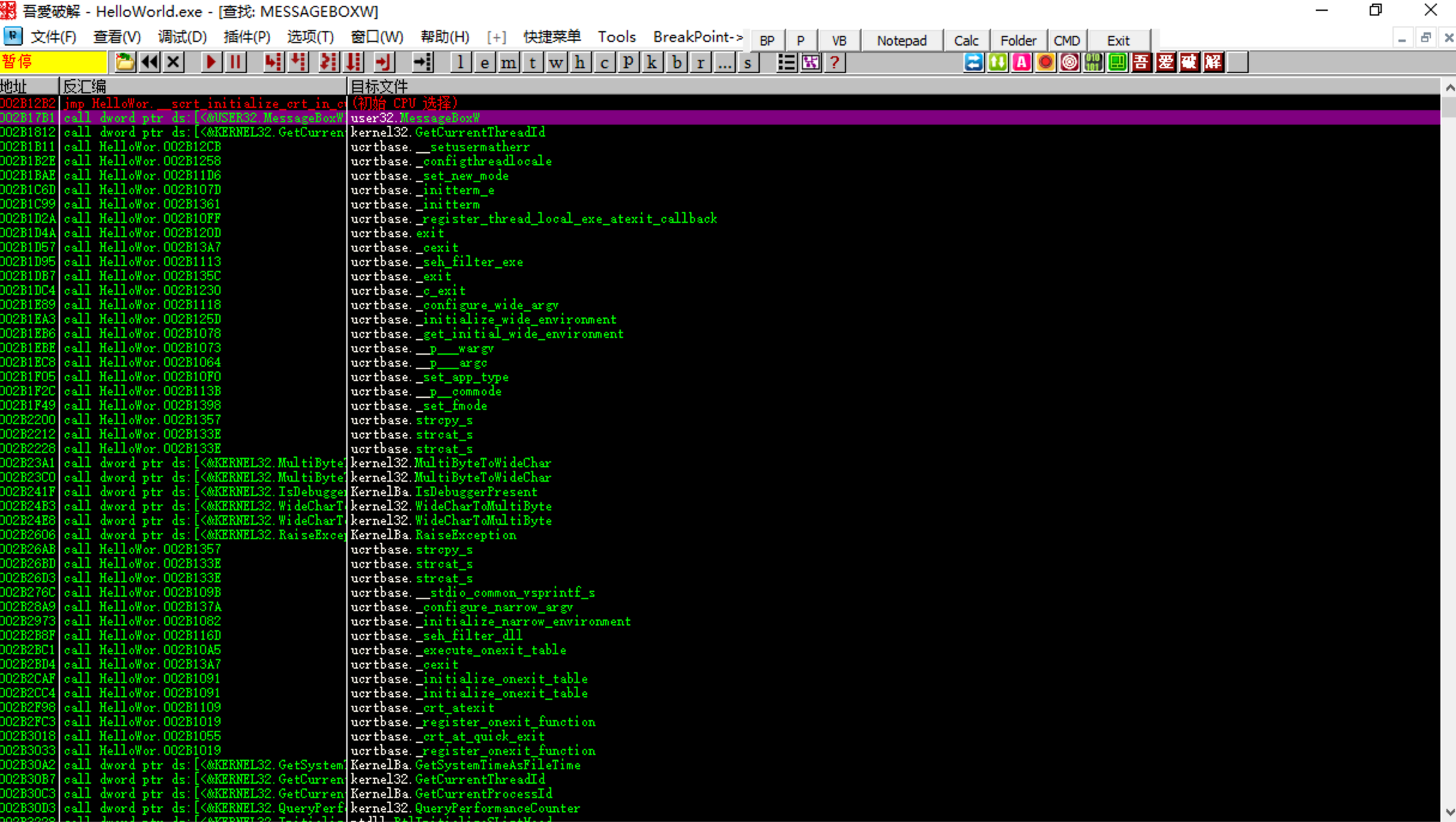The image size is (1456, 822).
Task: Click the Trace Into toolbar icon
Action: (328, 62)
